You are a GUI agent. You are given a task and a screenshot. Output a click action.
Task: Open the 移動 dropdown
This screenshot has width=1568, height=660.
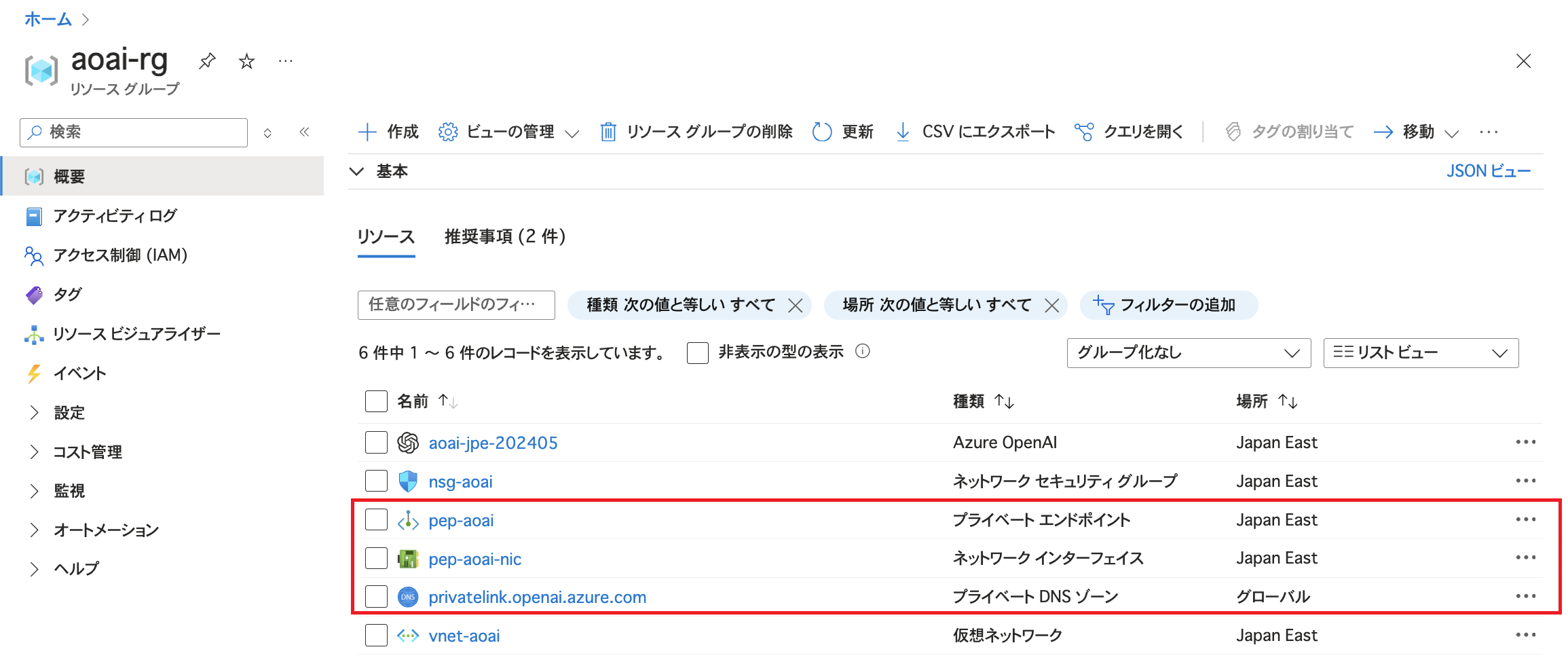point(1417,132)
